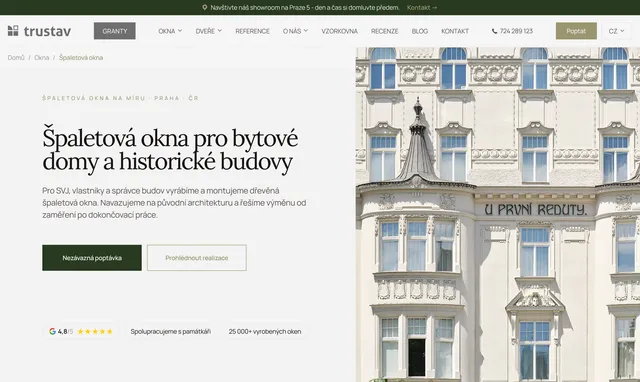Screen dimensions: 640x382
Task: Open the CZ language selector
Action: (x=616, y=31)
